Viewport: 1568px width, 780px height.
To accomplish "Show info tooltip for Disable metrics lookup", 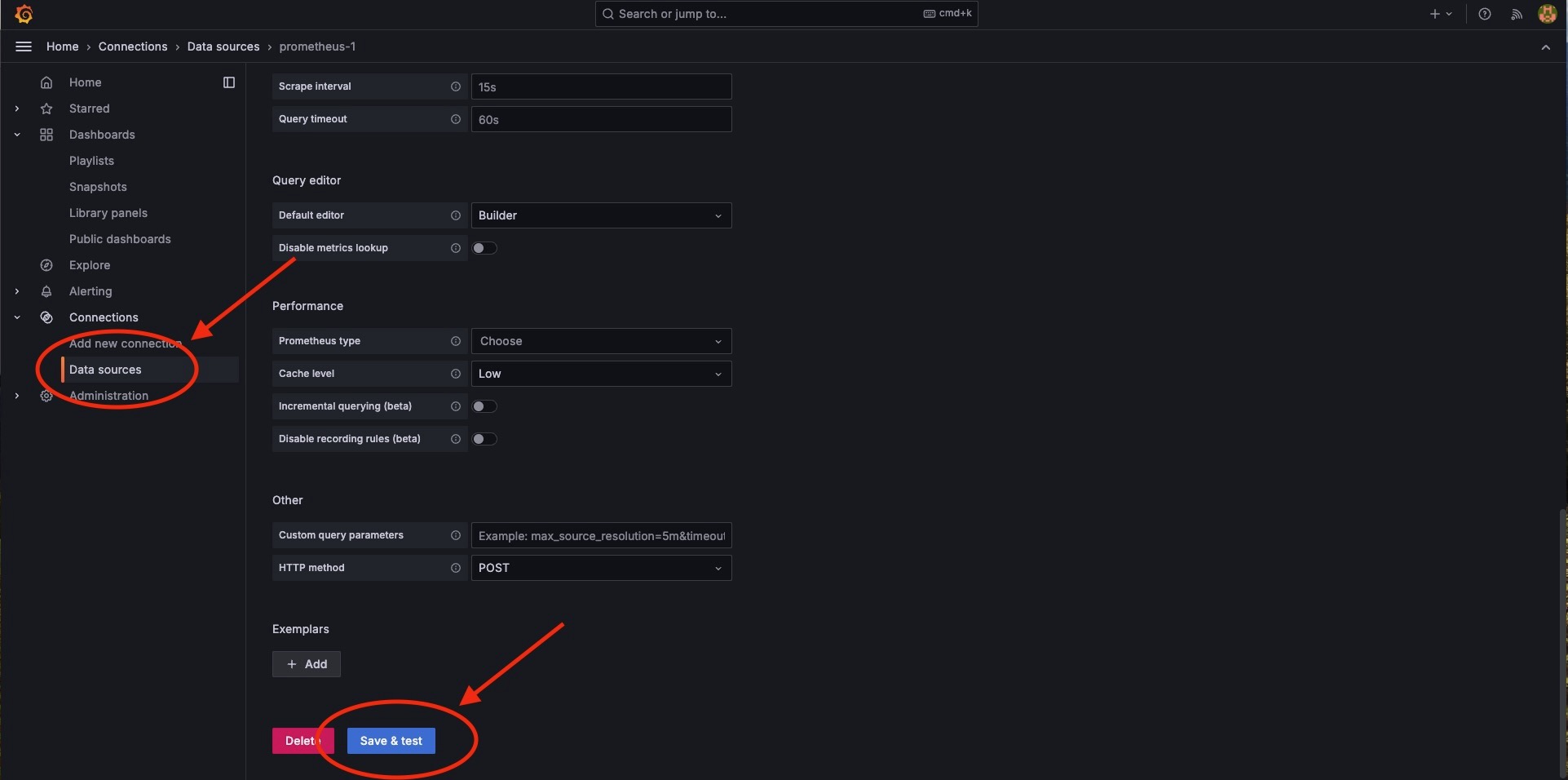I will (456, 248).
